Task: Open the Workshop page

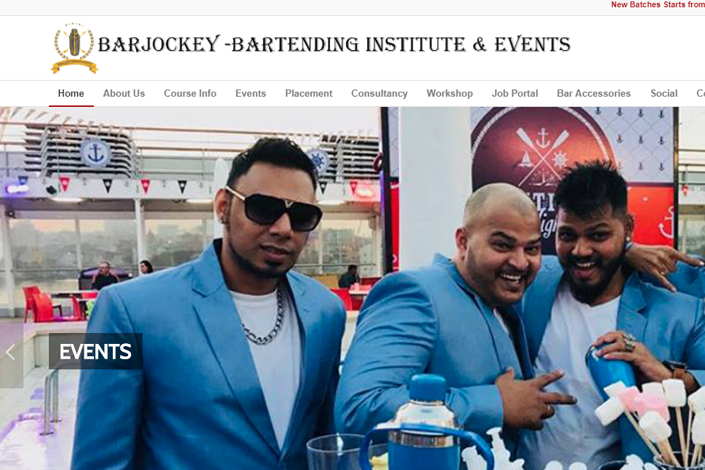Action: [450, 94]
